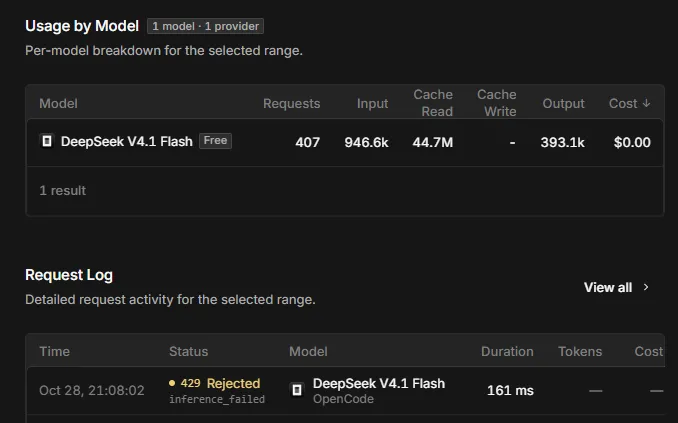Click the Cache Read column header

coord(433,103)
